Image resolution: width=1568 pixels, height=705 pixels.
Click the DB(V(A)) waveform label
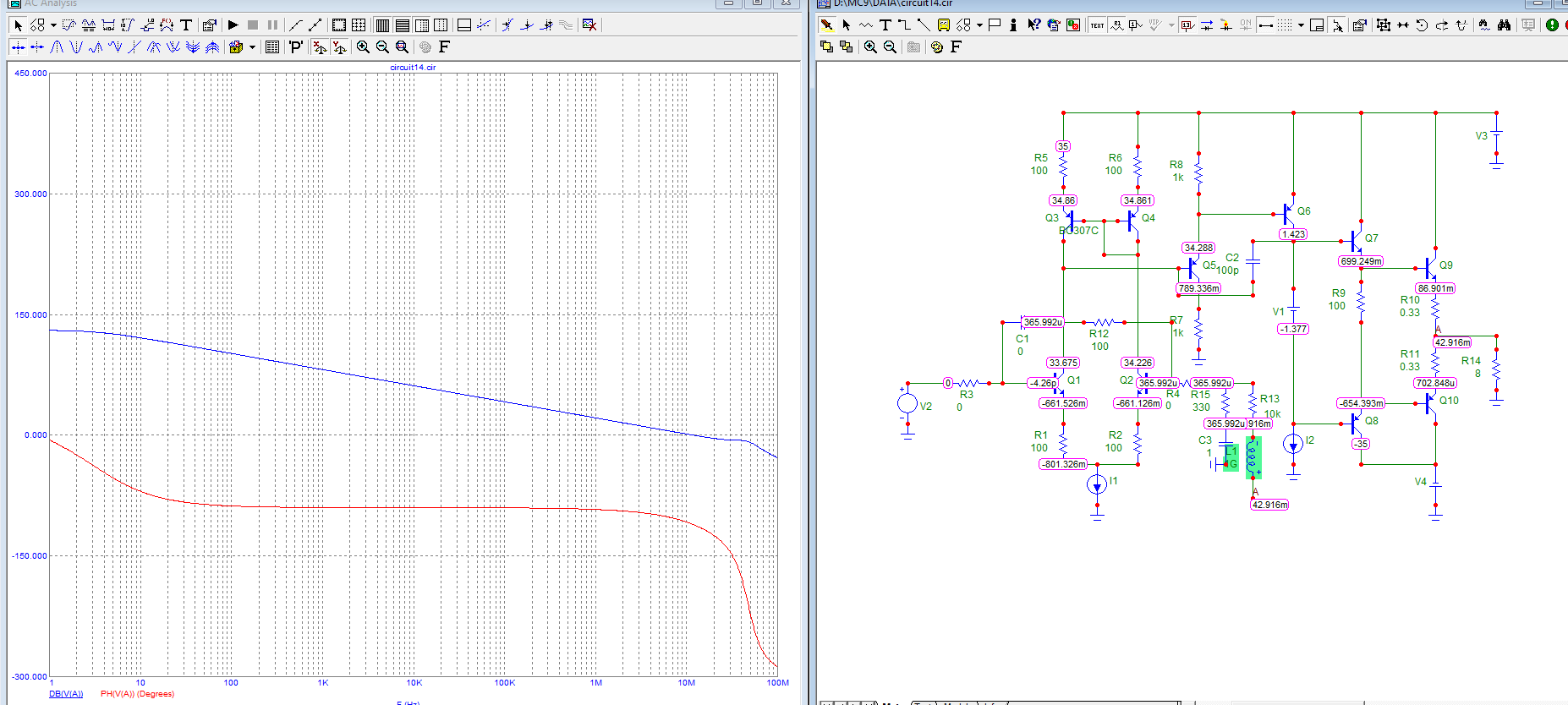(66, 694)
